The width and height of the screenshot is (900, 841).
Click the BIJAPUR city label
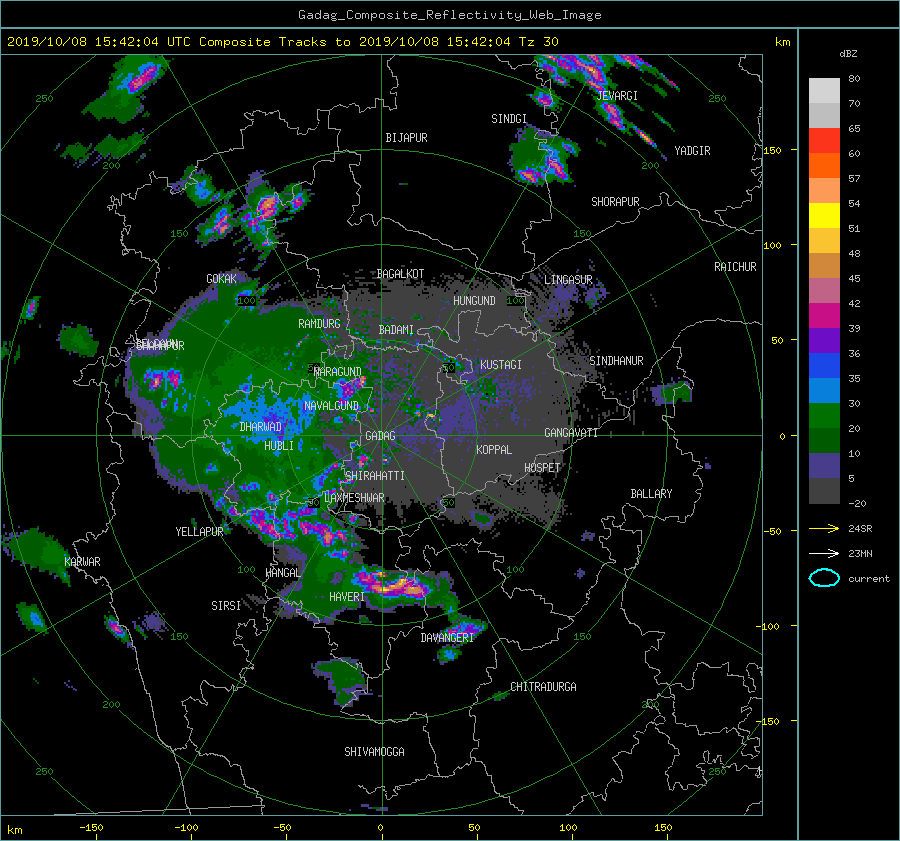click(x=406, y=138)
